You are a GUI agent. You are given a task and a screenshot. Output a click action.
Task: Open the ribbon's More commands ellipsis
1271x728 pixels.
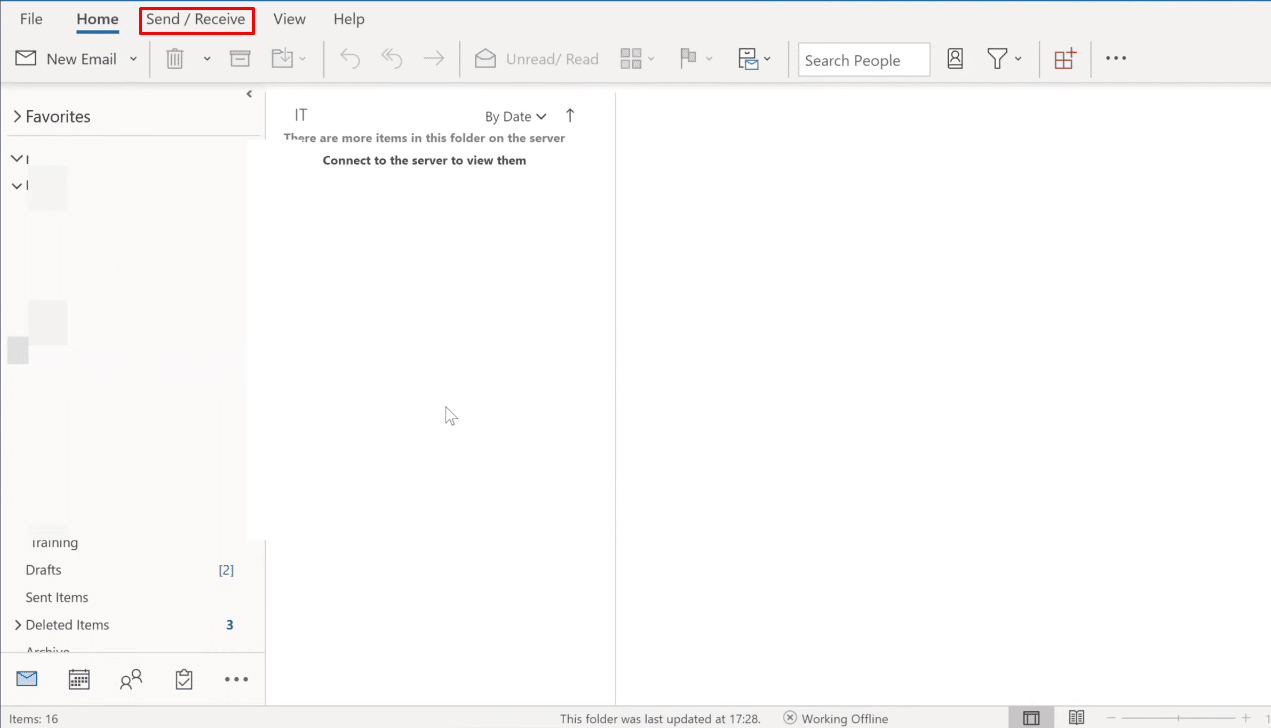pyautogui.click(x=1116, y=59)
